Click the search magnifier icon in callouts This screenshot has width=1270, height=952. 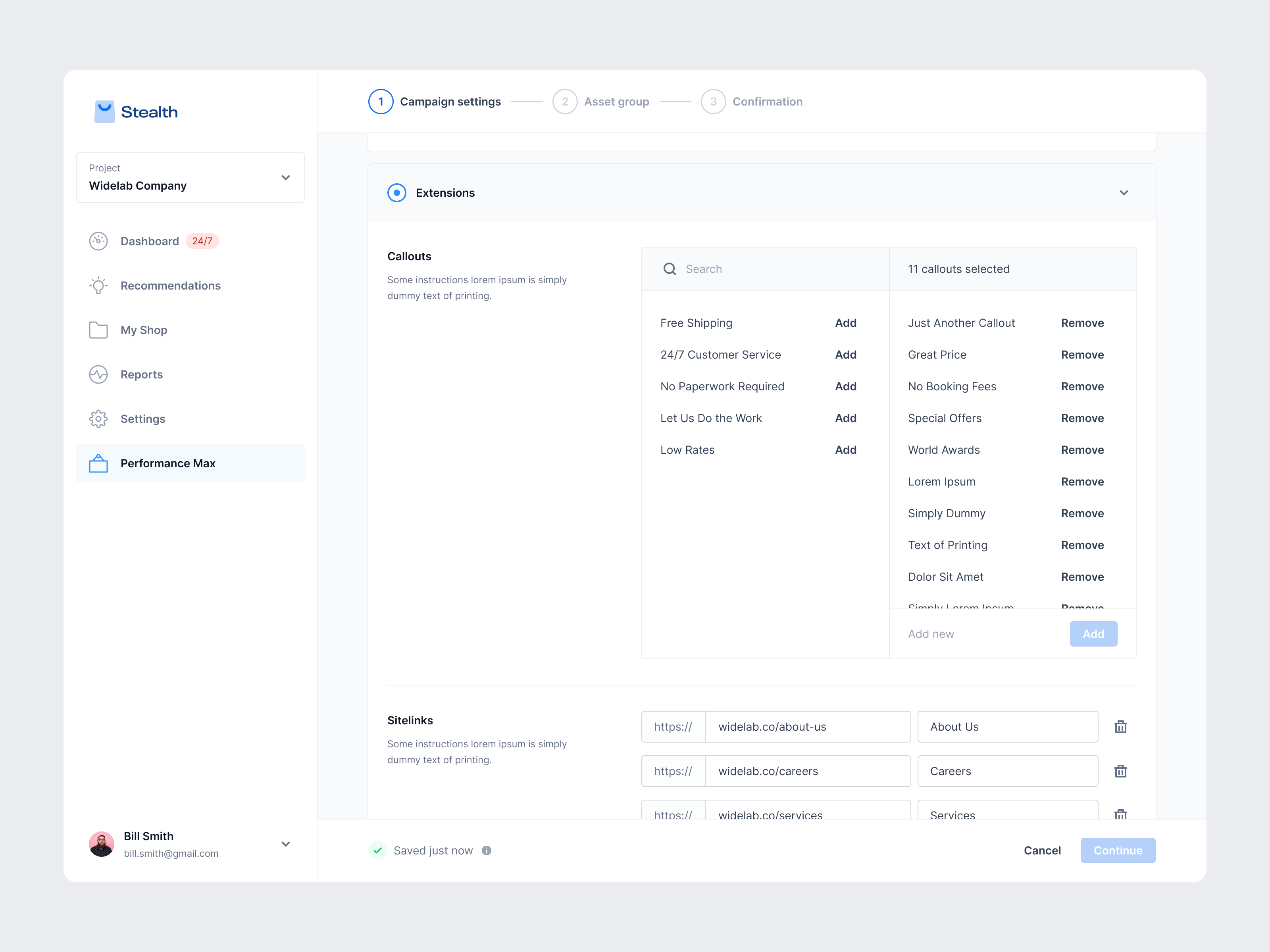pos(670,269)
